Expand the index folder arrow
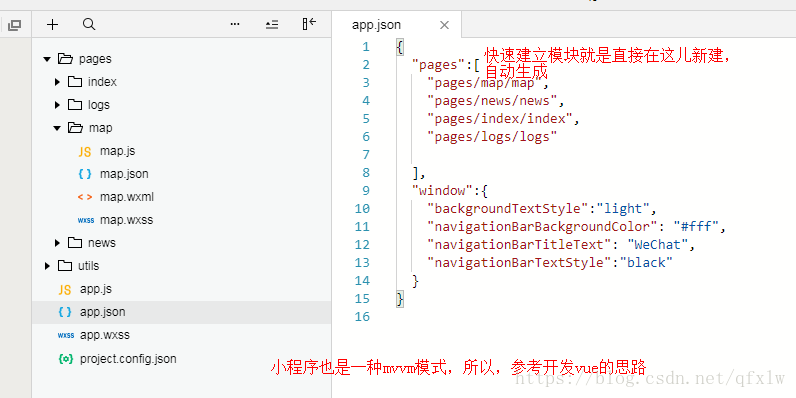Viewport: 796px width, 398px height. 57,82
